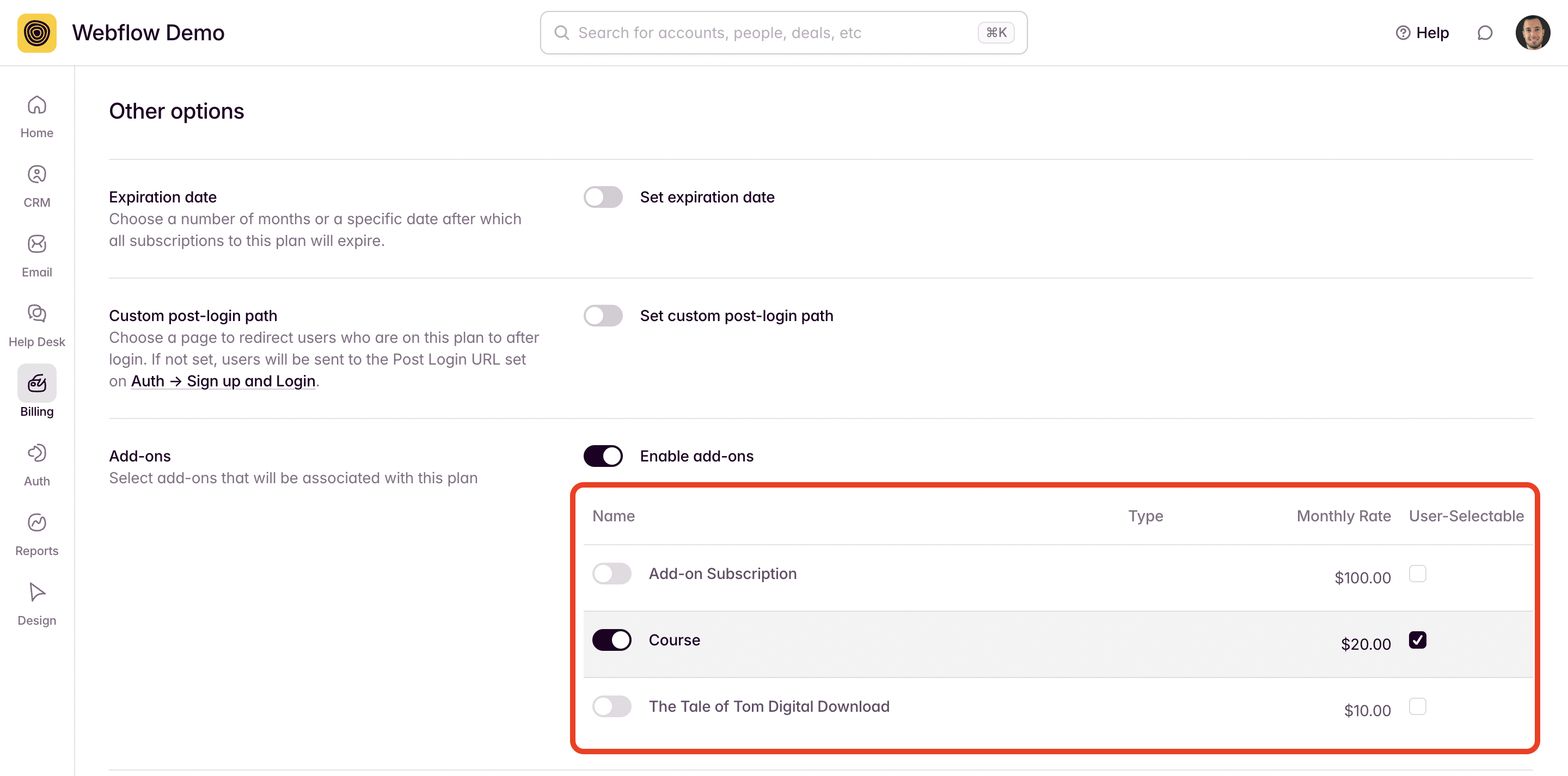Open the user profile avatar

(x=1532, y=33)
